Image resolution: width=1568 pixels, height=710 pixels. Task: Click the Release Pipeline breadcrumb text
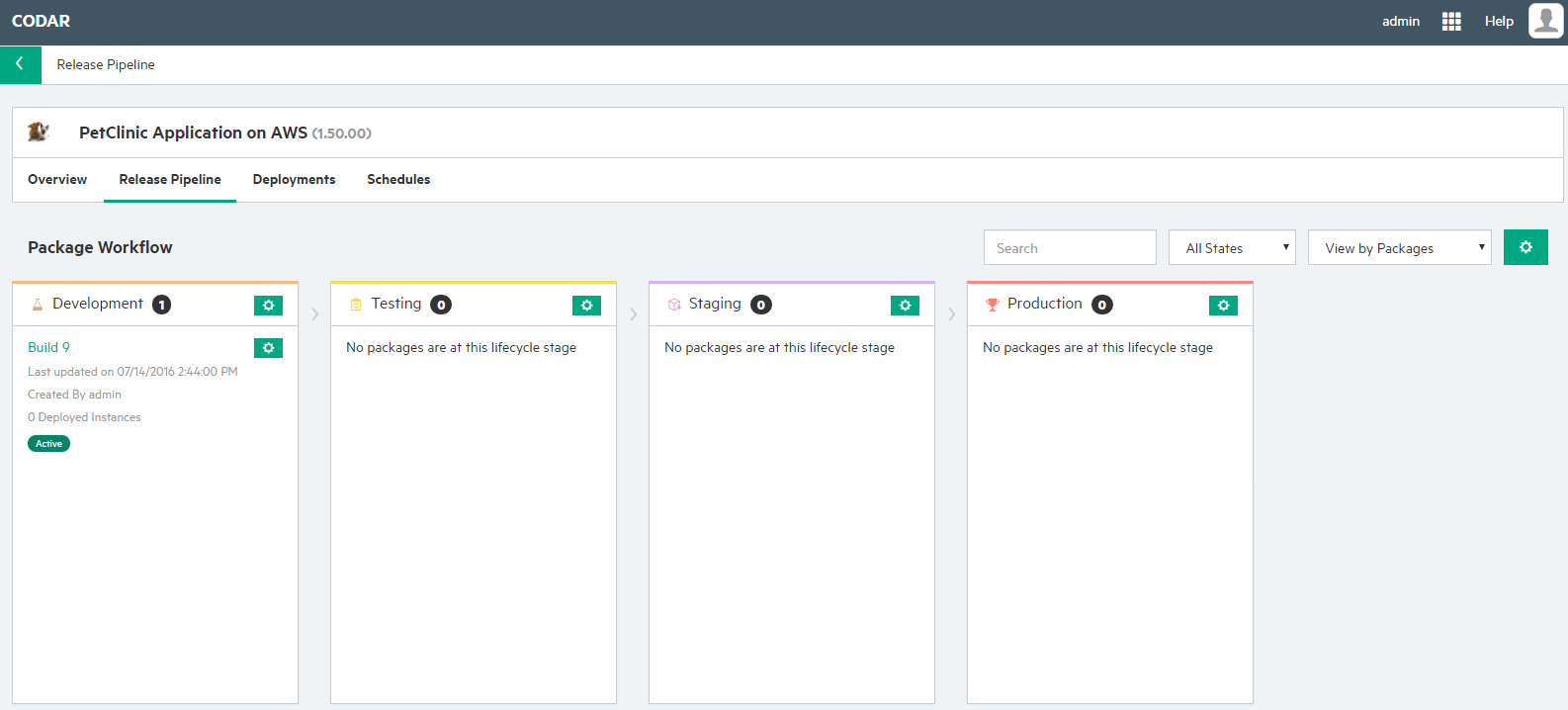pos(106,64)
